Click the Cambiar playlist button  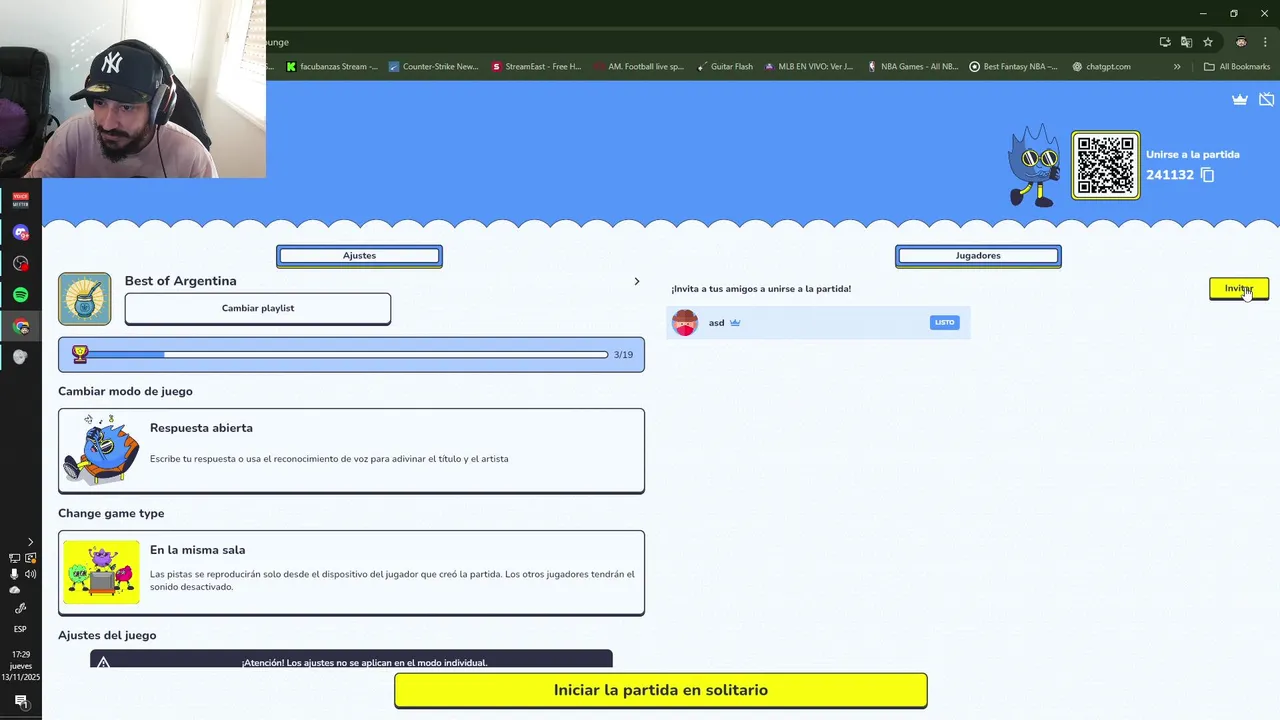[x=258, y=308]
